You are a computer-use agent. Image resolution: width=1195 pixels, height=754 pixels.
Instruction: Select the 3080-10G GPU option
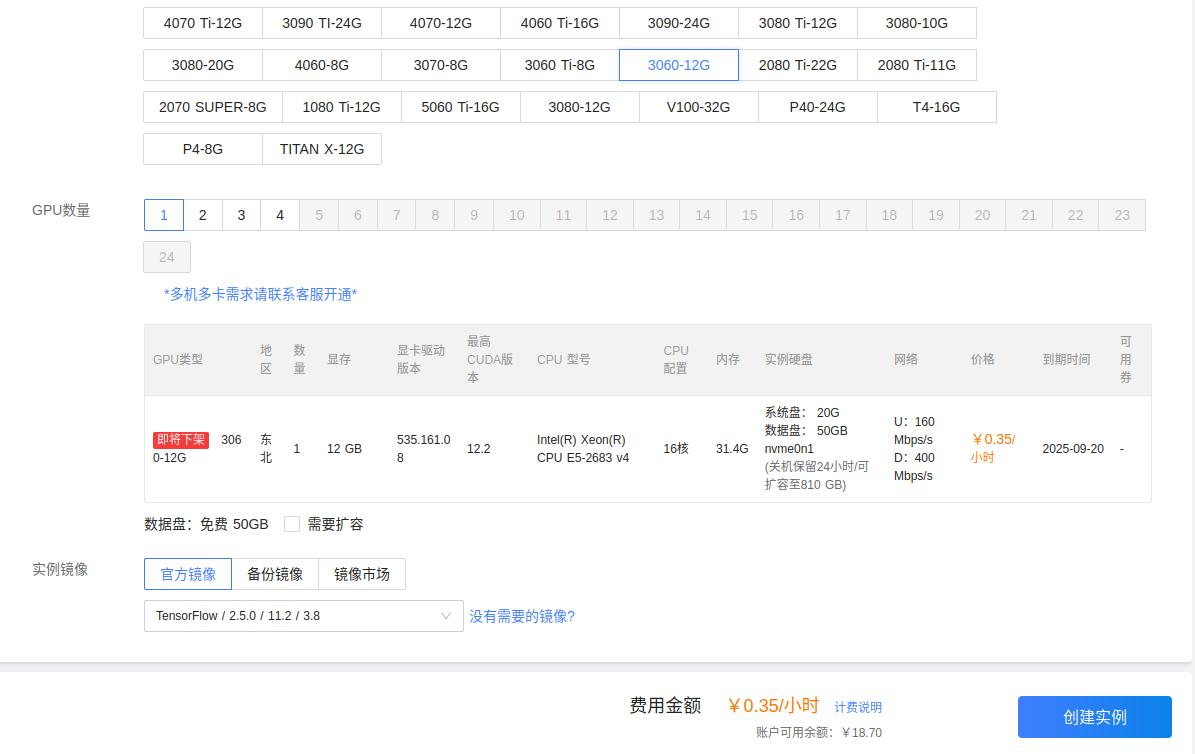917,23
